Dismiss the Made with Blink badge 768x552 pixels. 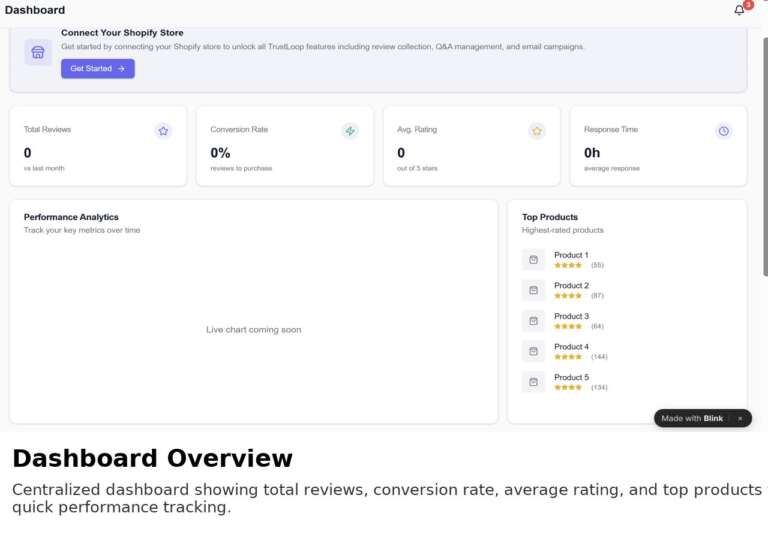point(740,418)
